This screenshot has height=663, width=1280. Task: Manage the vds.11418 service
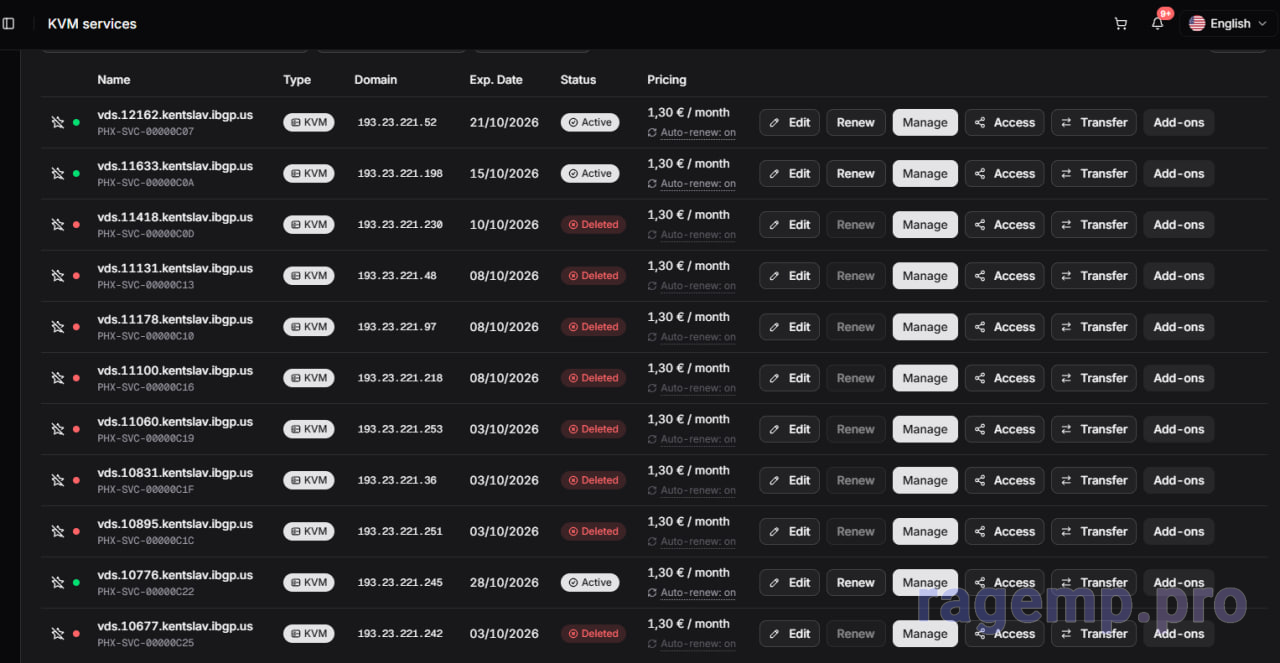click(925, 224)
